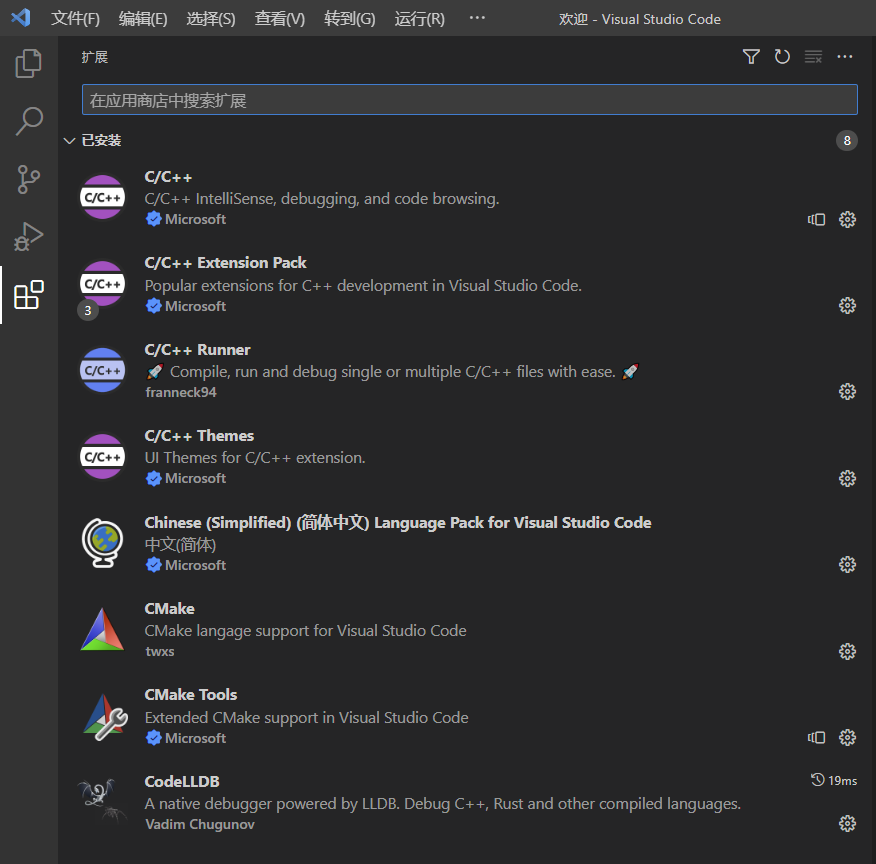Click the C/C++ Themes extension icon
The image size is (876, 864).
(x=102, y=456)
